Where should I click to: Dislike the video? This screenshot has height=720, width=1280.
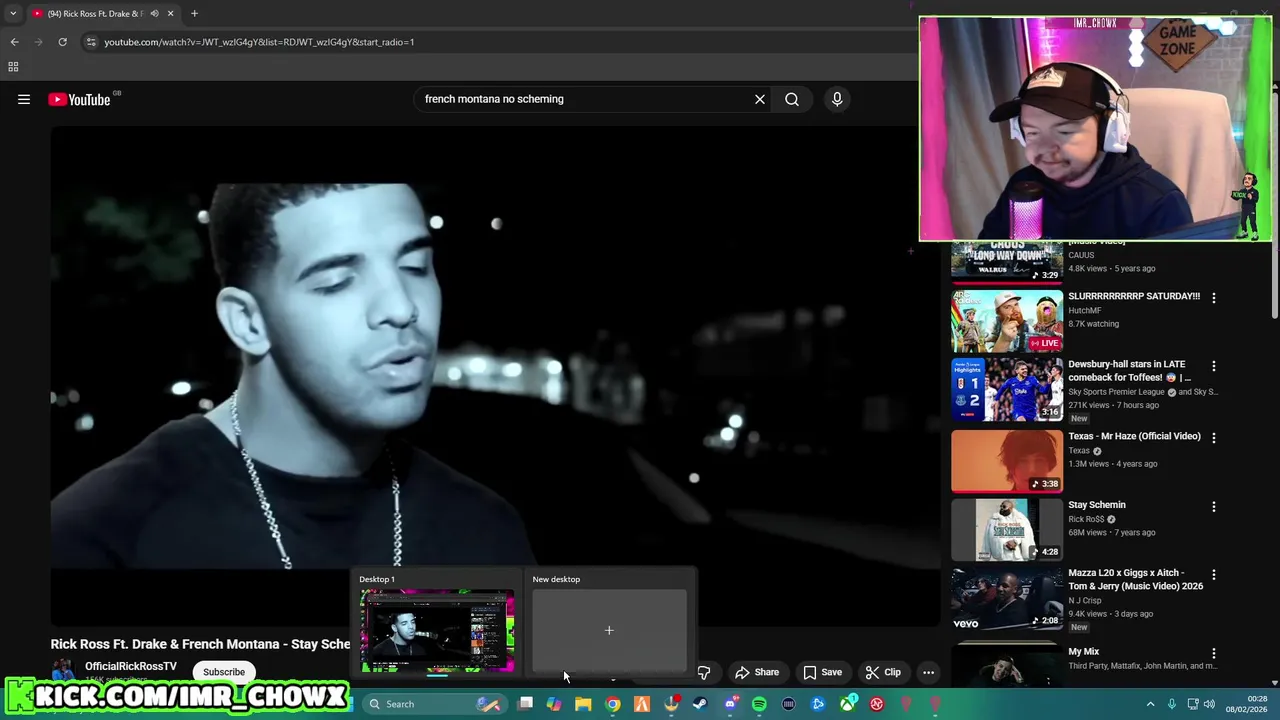pos(704,673)
